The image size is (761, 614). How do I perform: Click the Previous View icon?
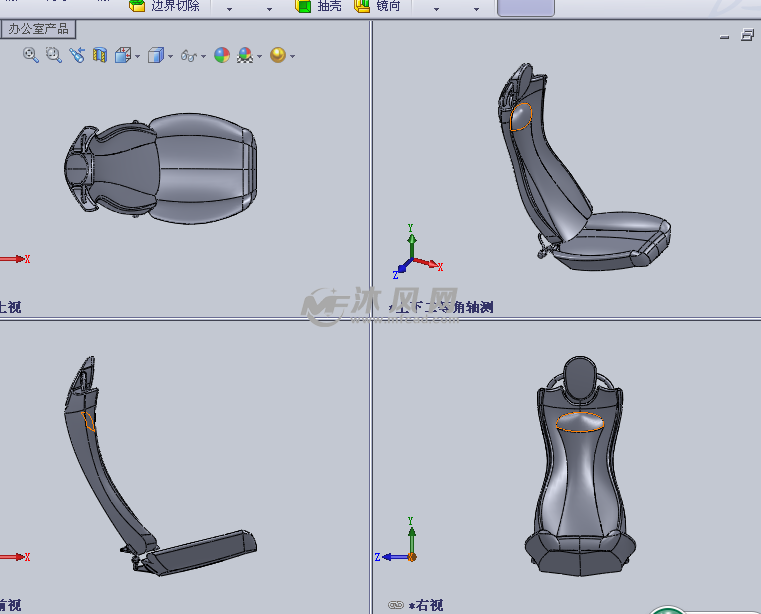point(77,55)
